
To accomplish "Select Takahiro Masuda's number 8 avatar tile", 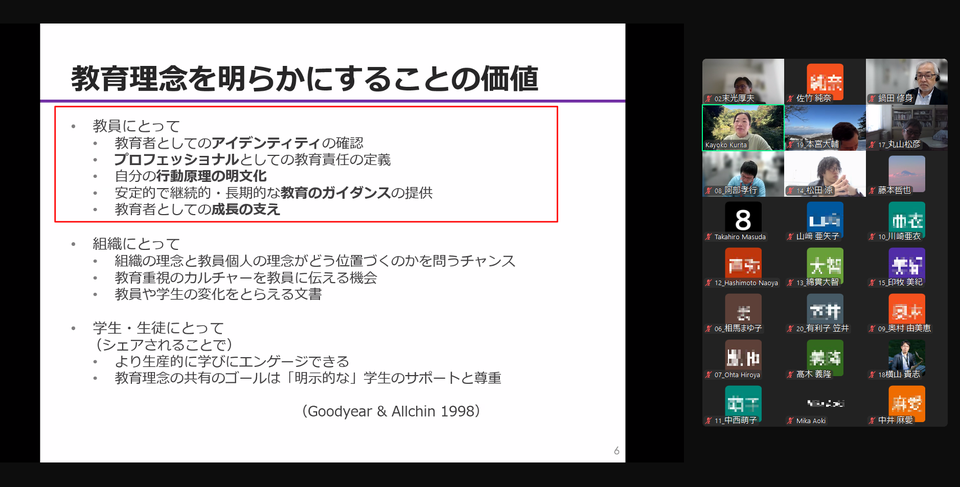I will point(742,218).
